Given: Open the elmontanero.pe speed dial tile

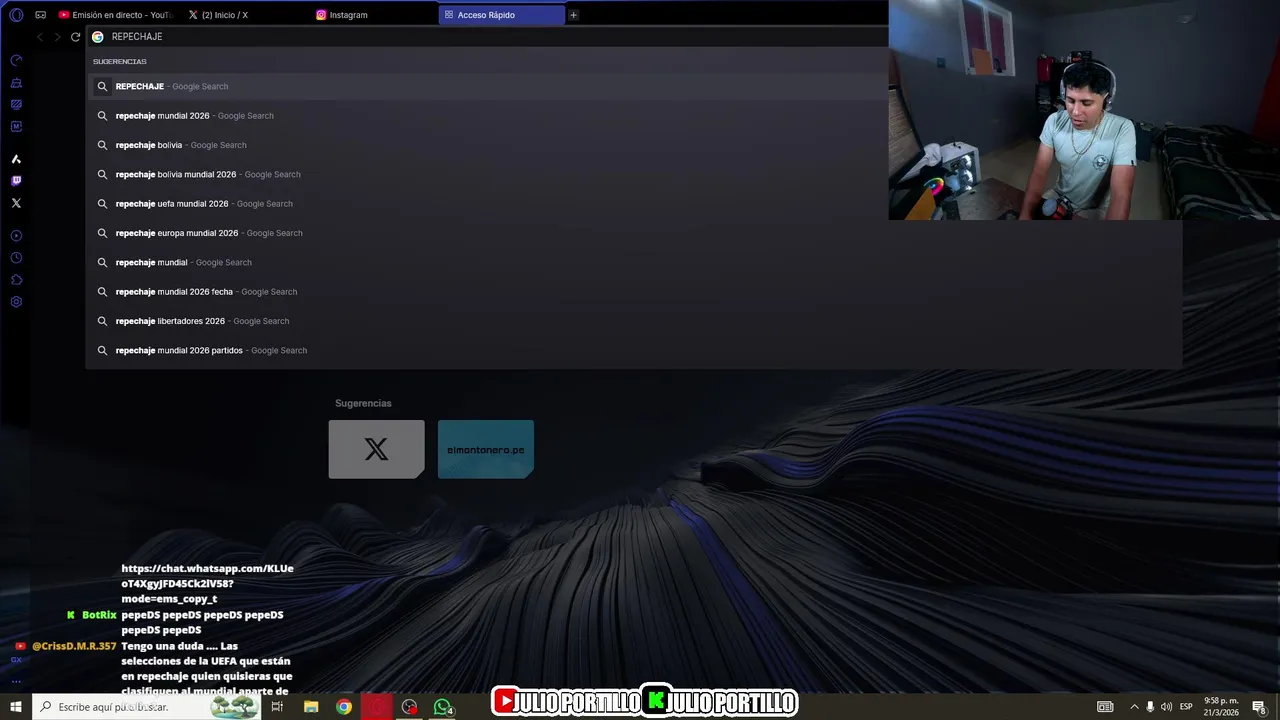Looking at the screenshot, I should click(486, 449).
